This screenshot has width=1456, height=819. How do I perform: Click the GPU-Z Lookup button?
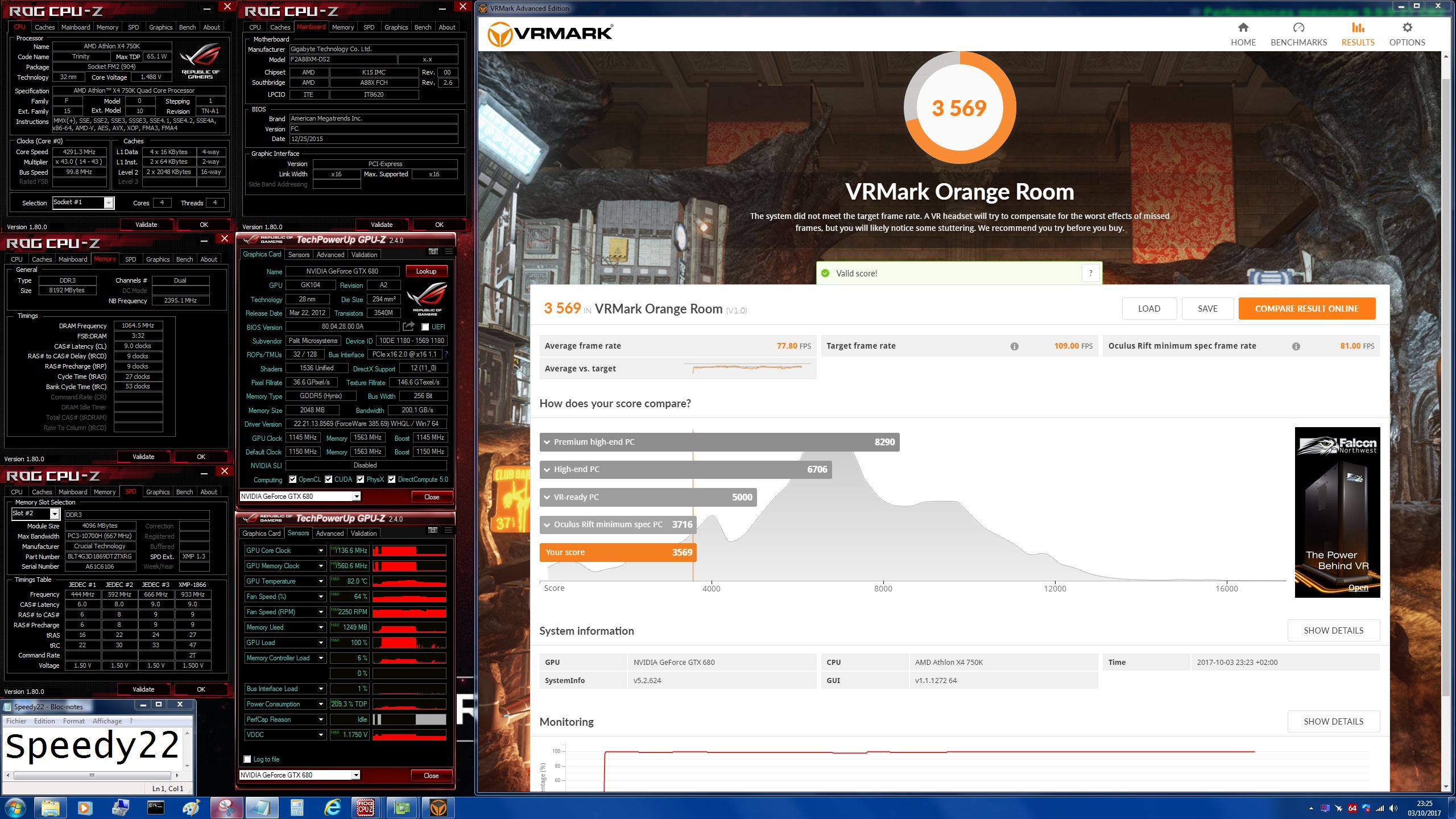(x=426, y=271)
